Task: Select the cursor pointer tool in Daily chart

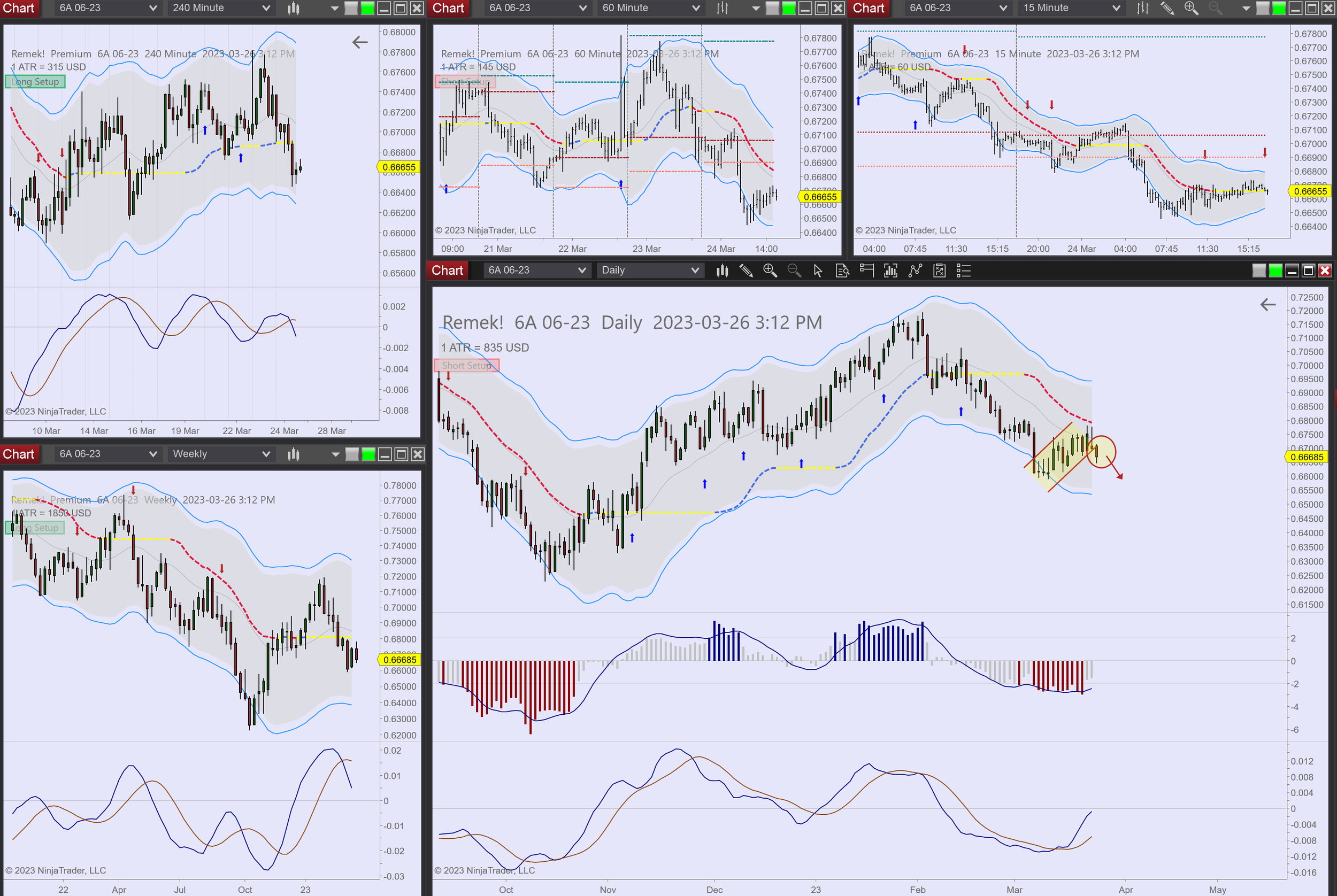Action: pyautogui.click(x=818, y=271)
